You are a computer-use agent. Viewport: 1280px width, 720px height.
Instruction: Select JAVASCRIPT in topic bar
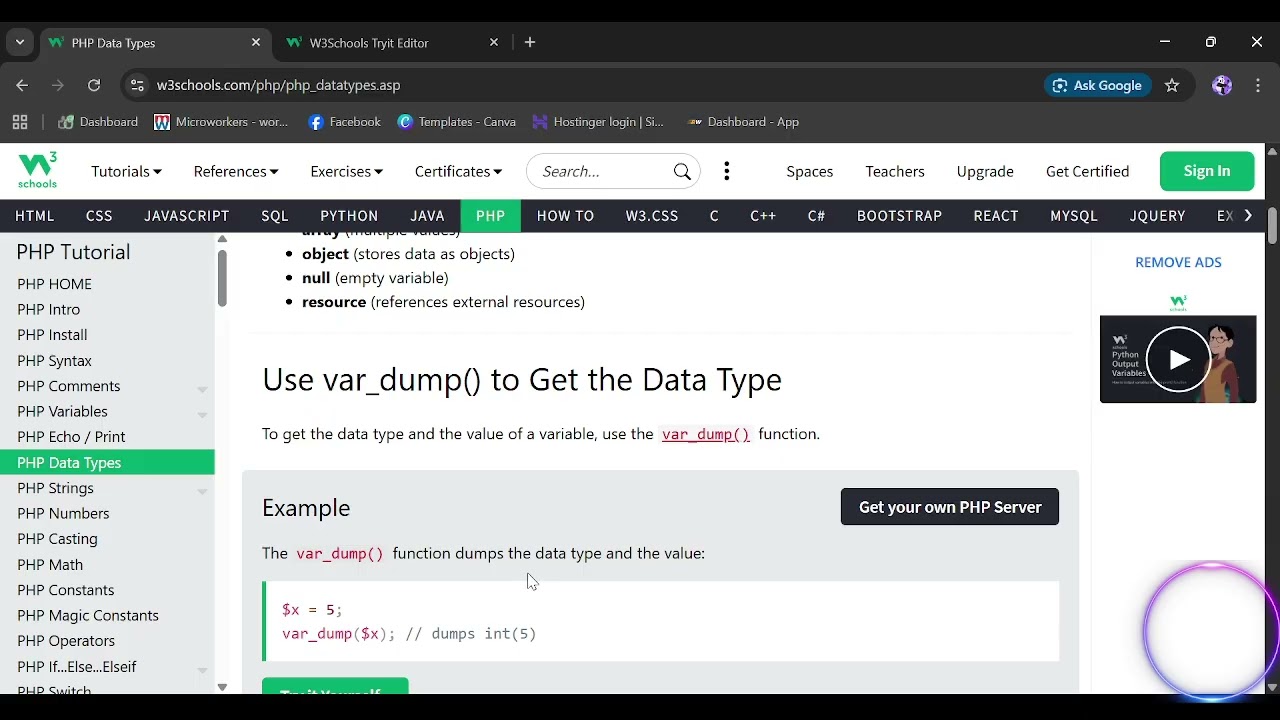point(186,216)
